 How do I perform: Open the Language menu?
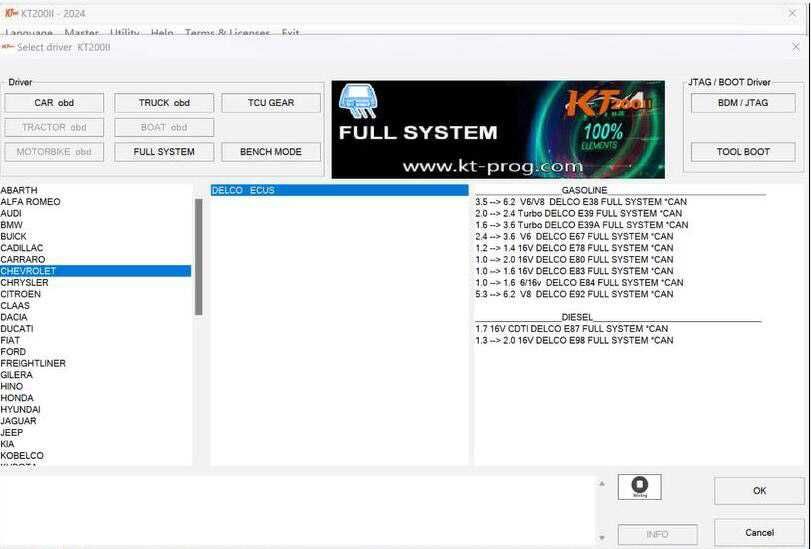coord(28,32)
